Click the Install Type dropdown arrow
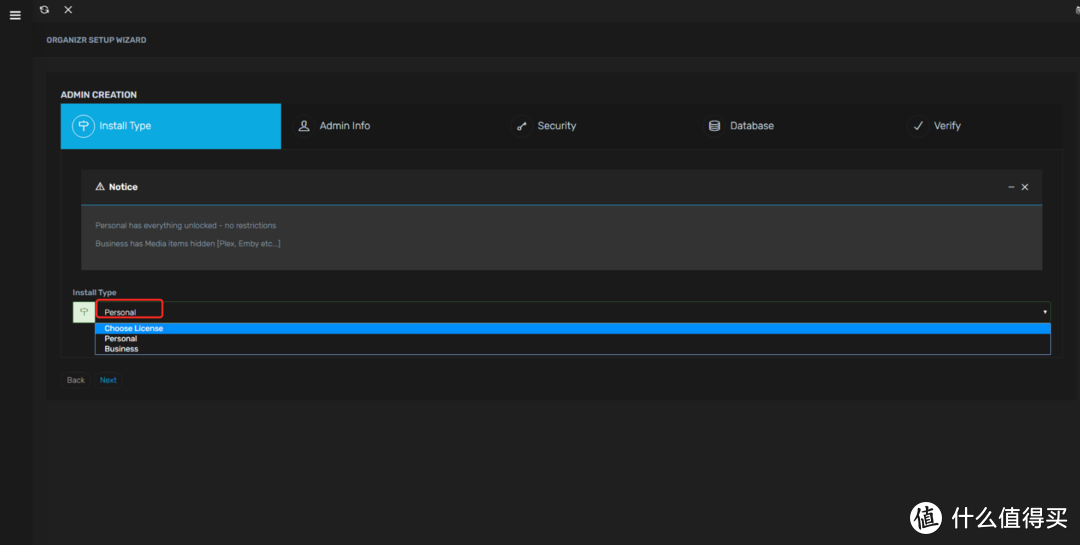Viewport: 1080px width, 545px height. point(1045,312)
